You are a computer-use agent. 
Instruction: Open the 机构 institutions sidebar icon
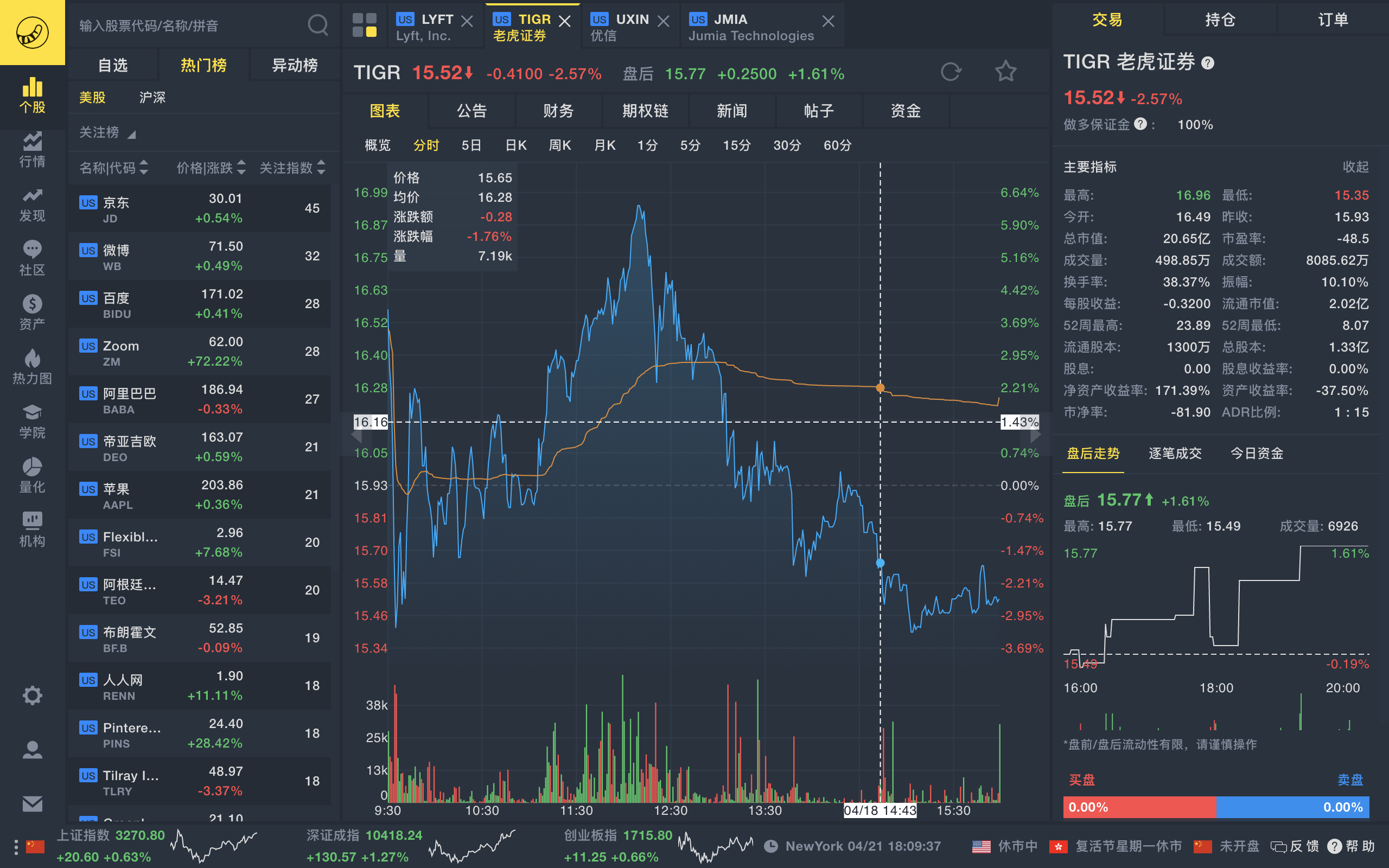coord(32,529)
